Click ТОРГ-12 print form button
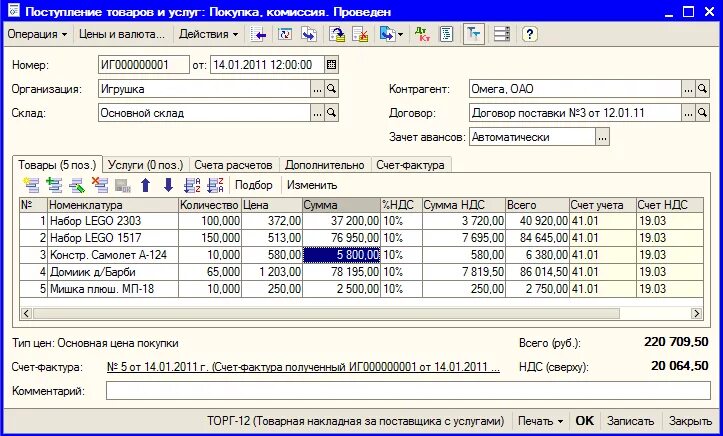723x436 pixels. click(x=356, y=421)
